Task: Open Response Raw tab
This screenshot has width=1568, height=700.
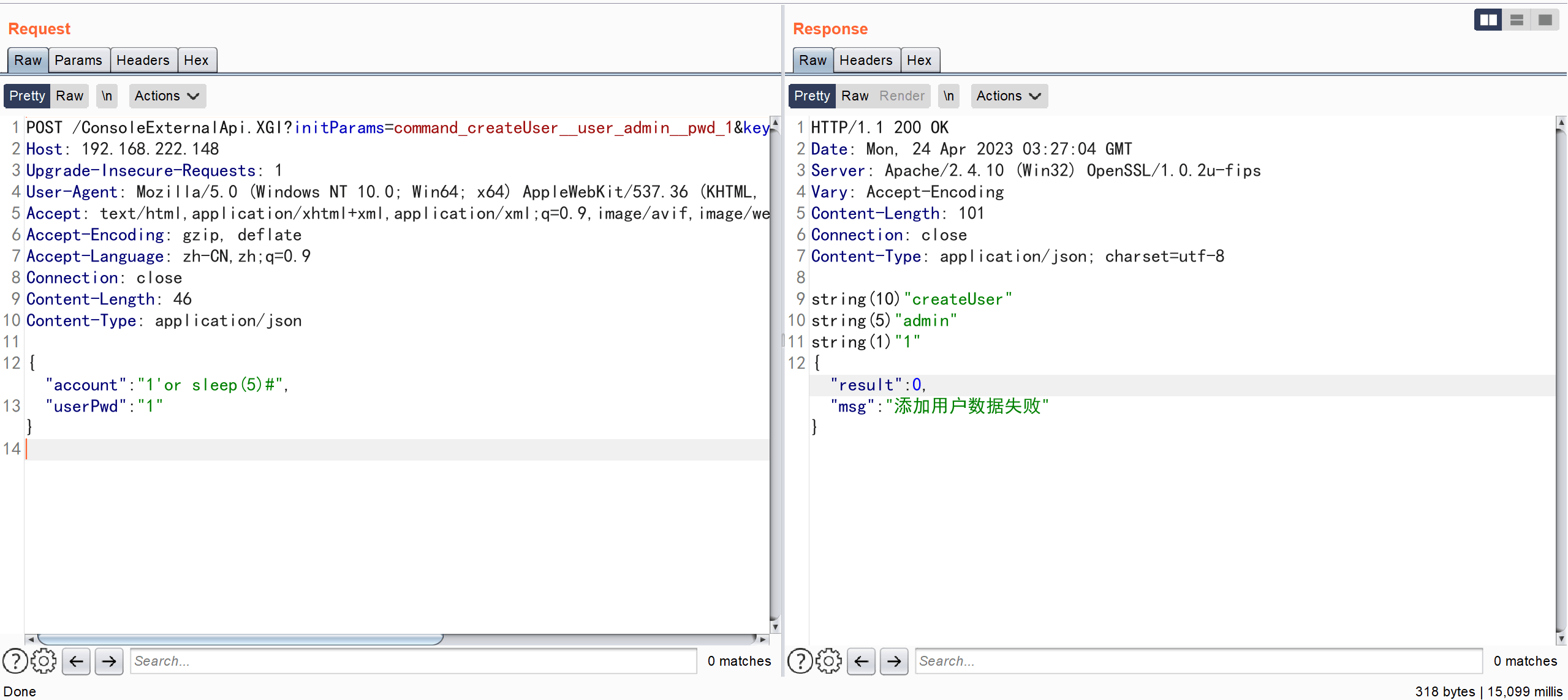Action: [x=813, y=60]
